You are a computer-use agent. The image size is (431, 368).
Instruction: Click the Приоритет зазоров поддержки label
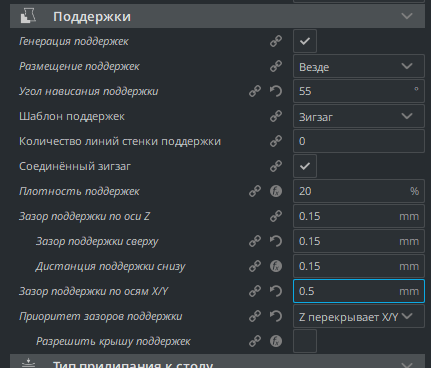click(x=101, y=316)
